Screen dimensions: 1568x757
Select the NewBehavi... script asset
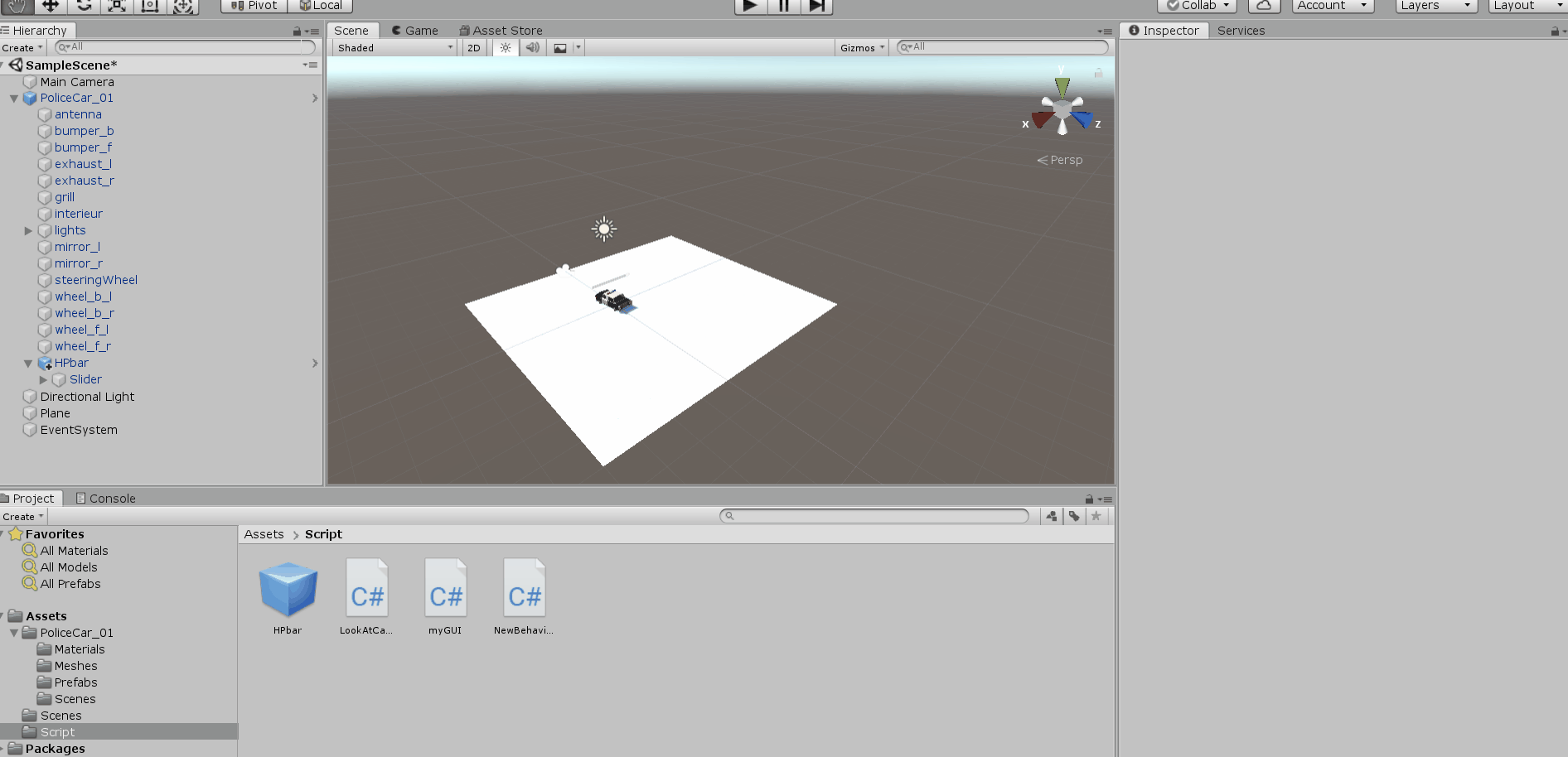coord(524,597)
